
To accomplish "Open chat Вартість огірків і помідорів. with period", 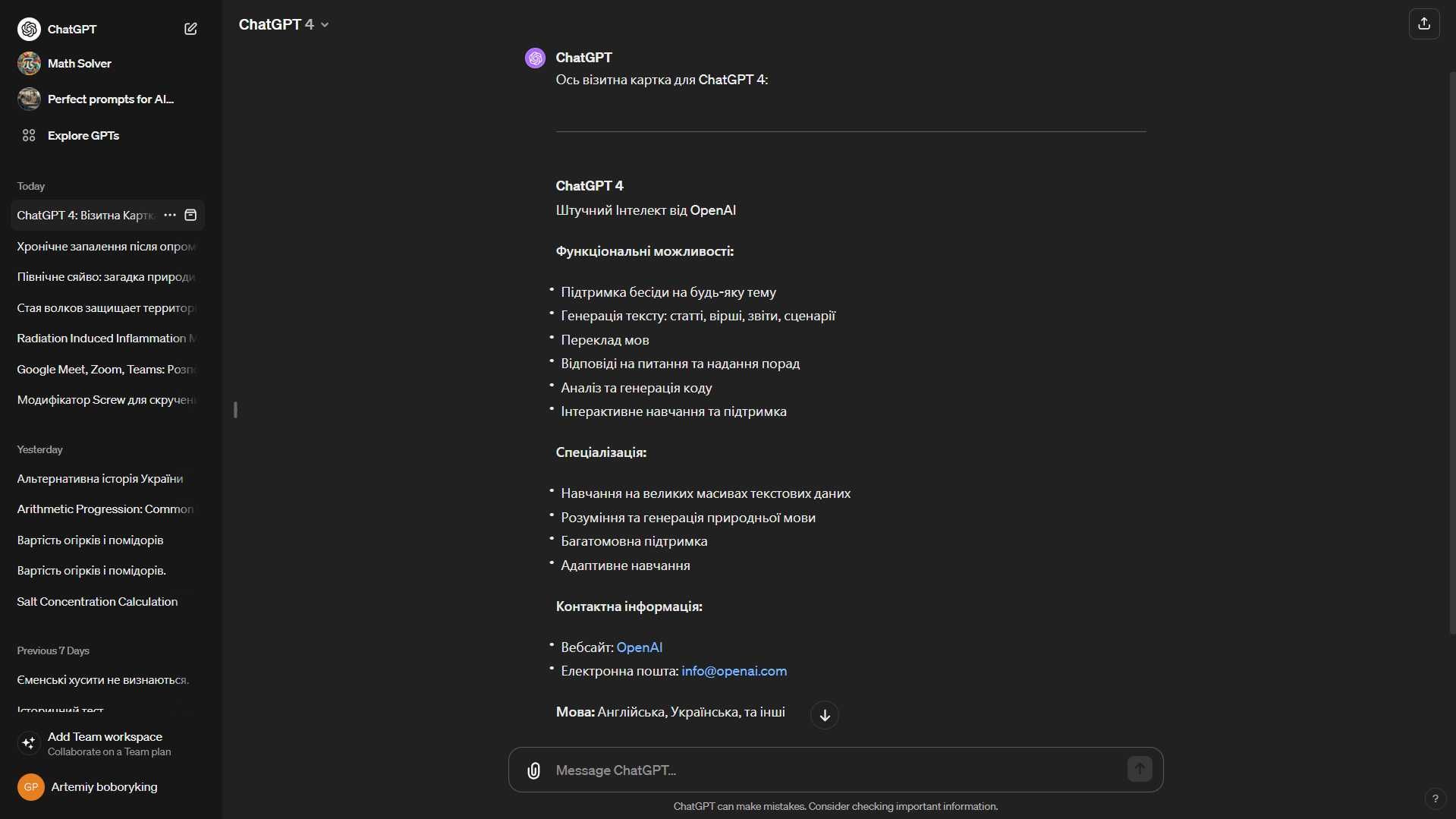I will pos(107,571).
